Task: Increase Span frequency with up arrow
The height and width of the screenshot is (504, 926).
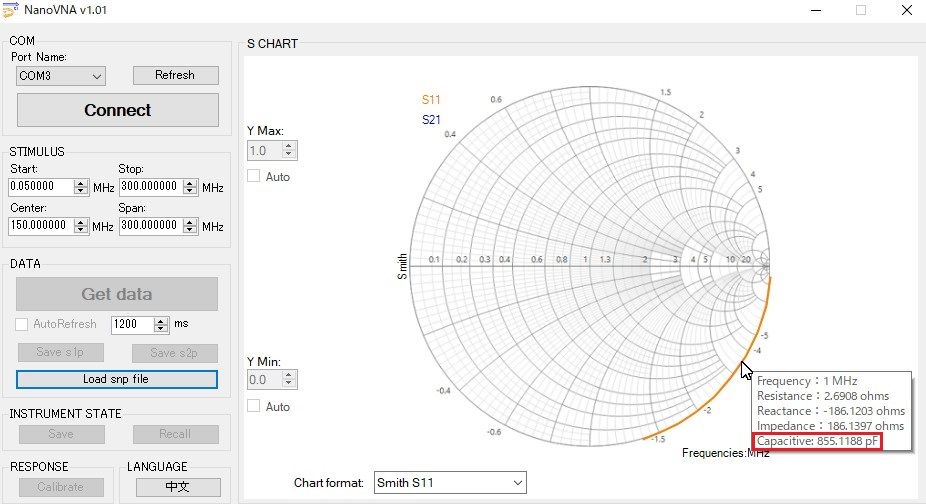Action: pos(190,222)
